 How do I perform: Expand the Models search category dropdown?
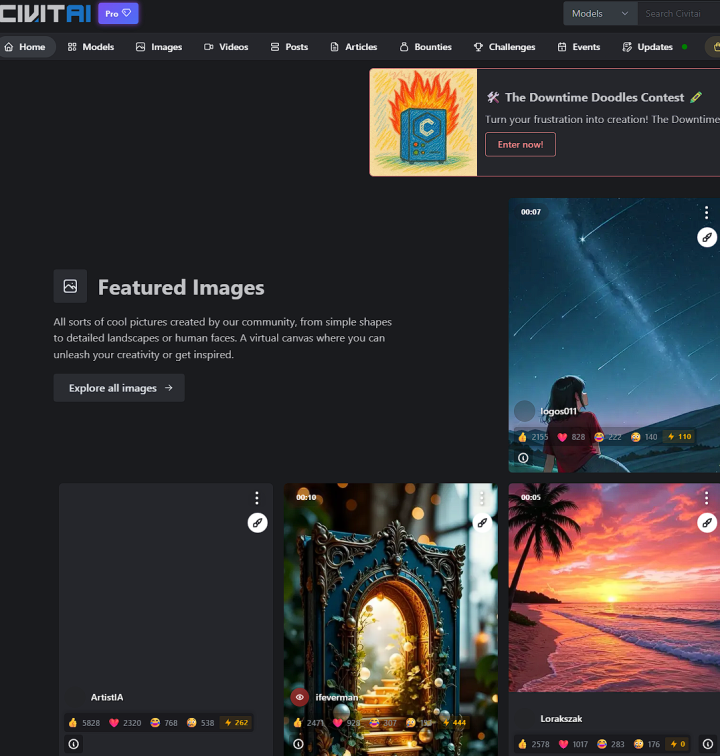click(600, 14)
